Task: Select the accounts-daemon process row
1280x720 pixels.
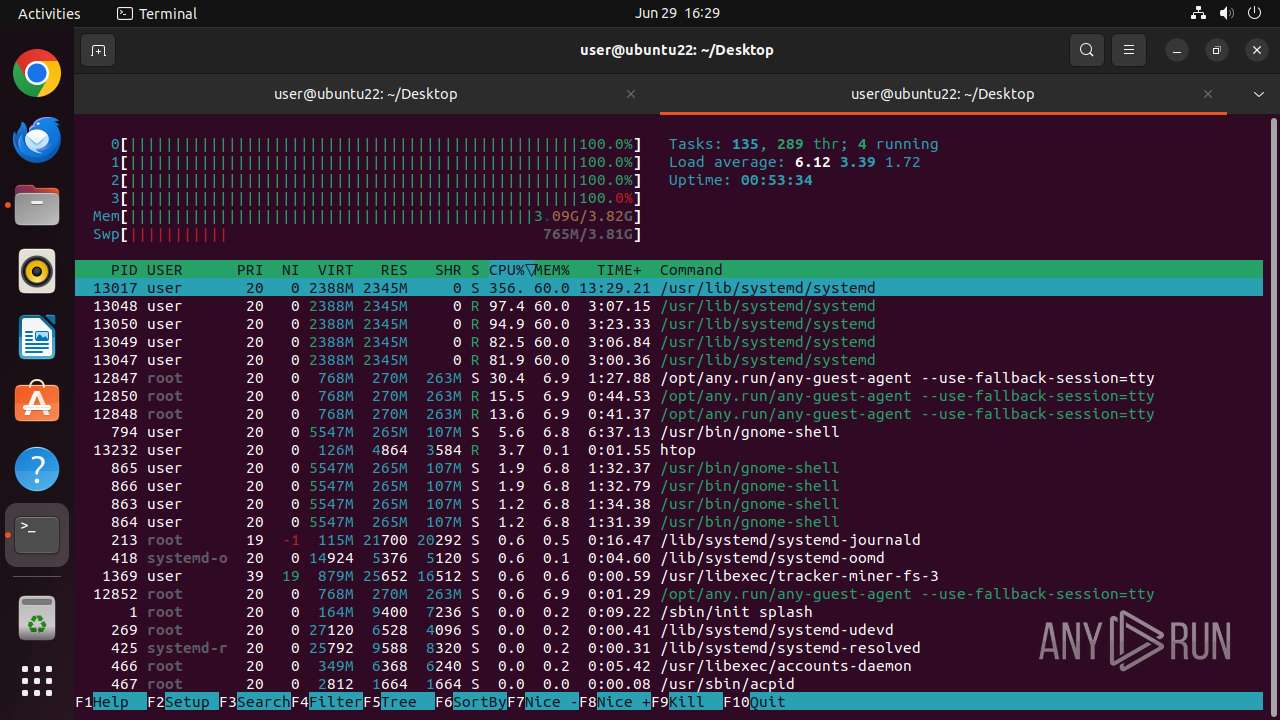Action: [669, 666]
